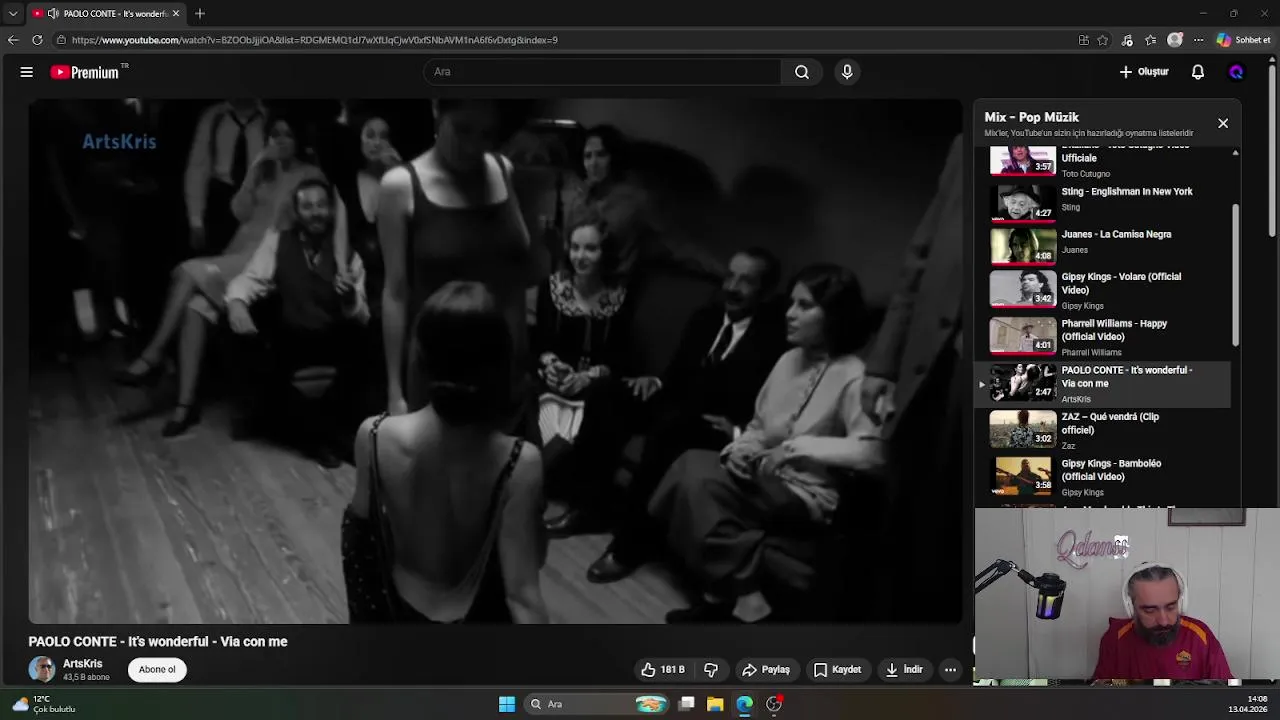
Task: Mute tab via speaker icon
Action: 53,14
